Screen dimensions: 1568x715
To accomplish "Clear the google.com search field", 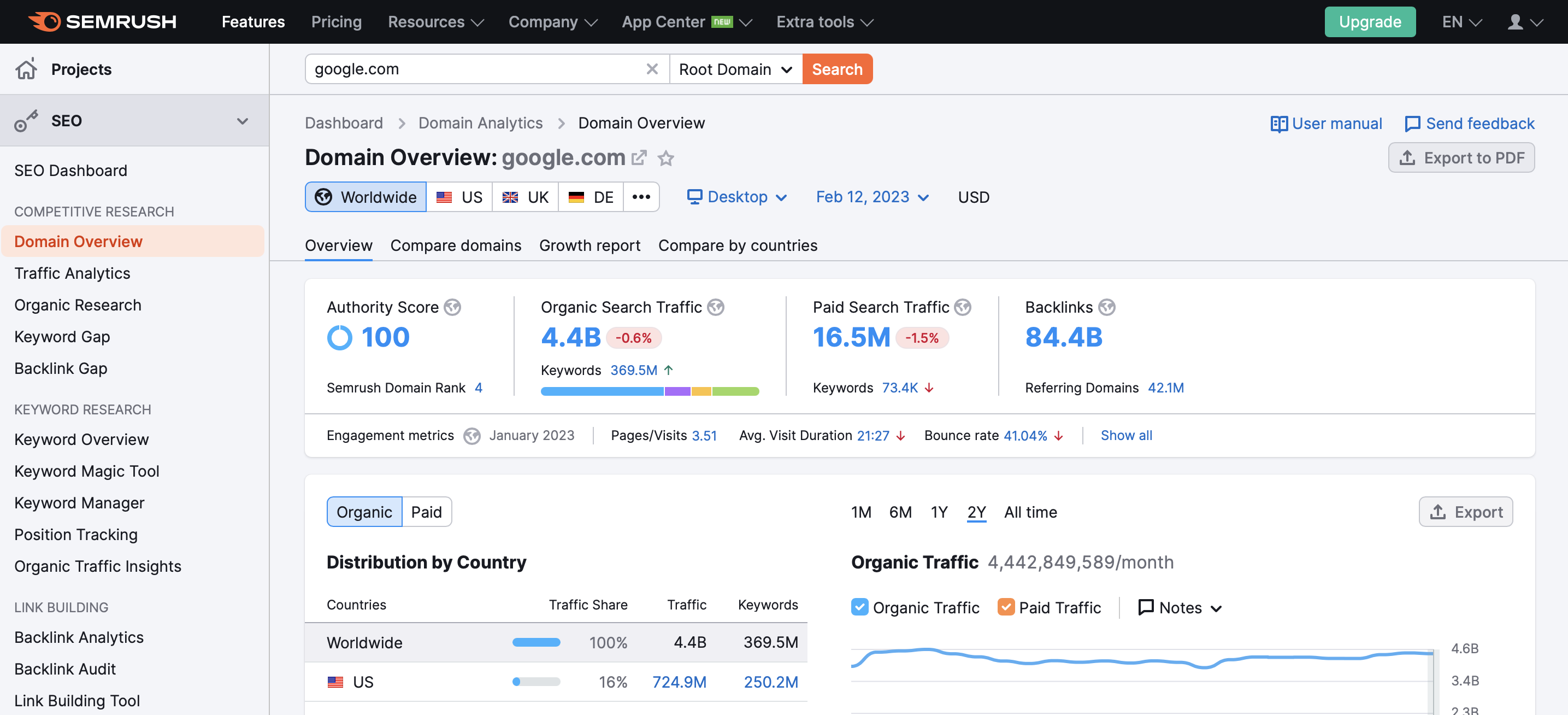I will click(x=652, y=69).
